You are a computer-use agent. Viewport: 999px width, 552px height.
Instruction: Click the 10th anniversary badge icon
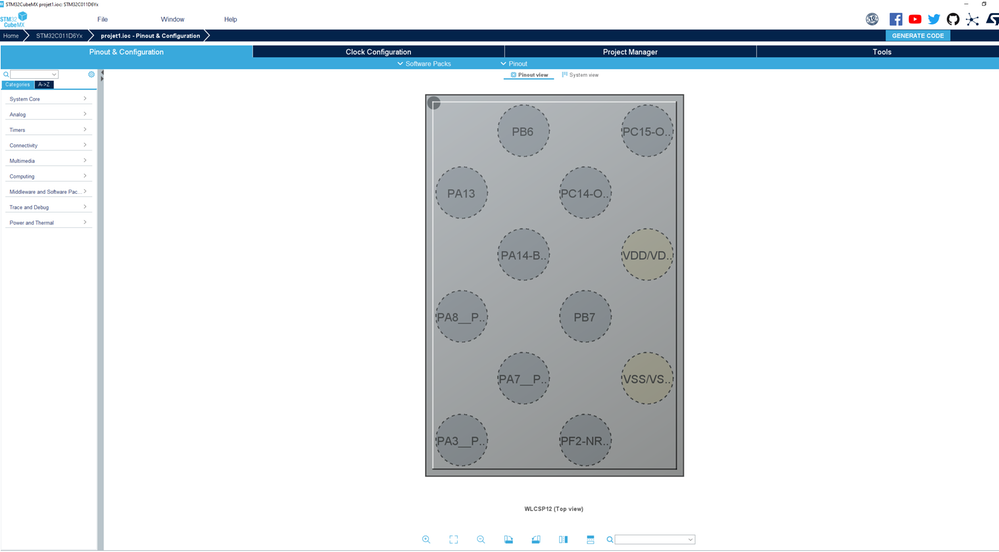pos(872,19)
